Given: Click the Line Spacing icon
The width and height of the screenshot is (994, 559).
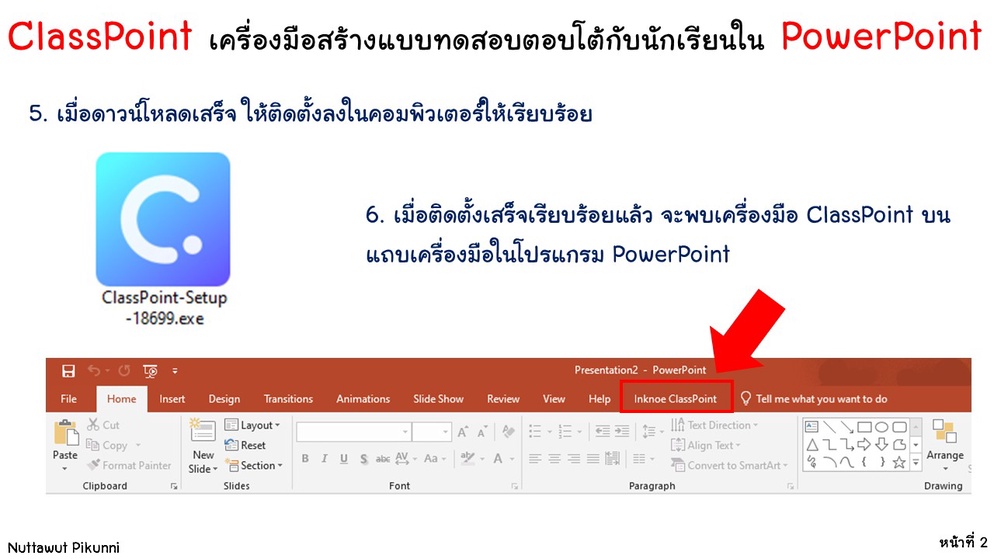Looking at the screenshot, I should [649, 432].
